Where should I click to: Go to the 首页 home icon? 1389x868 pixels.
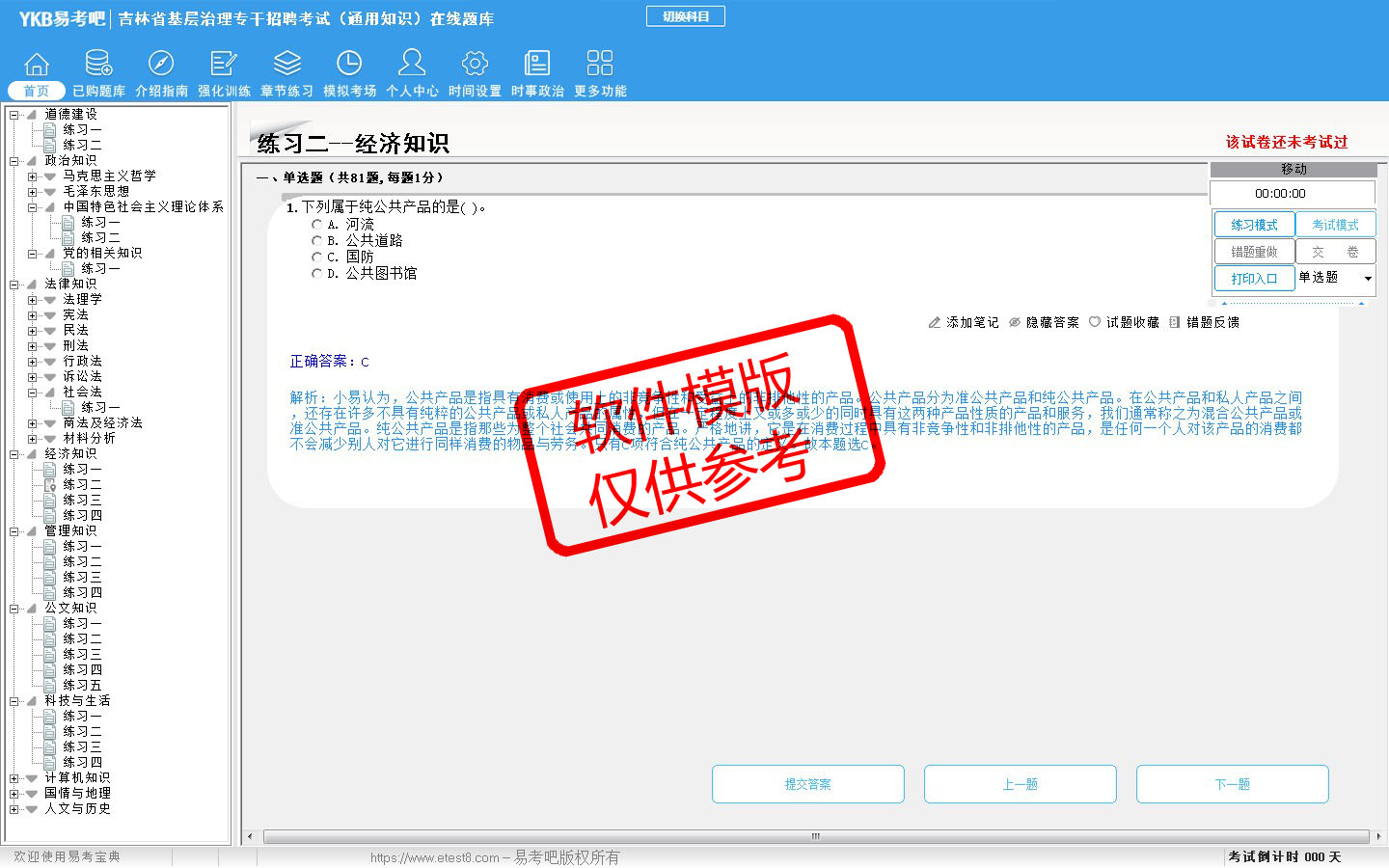[37, 64]
